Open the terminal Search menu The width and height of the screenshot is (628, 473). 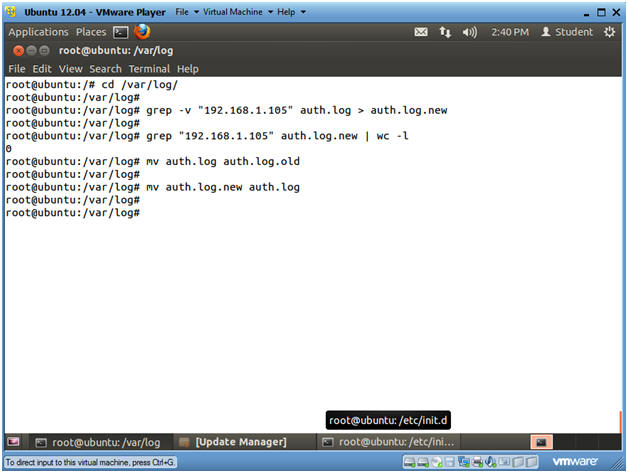click(105, 69)
